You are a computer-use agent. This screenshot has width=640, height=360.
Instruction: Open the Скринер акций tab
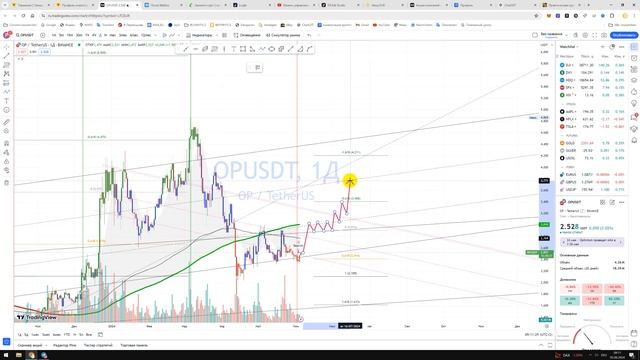(x=31, y=345)
